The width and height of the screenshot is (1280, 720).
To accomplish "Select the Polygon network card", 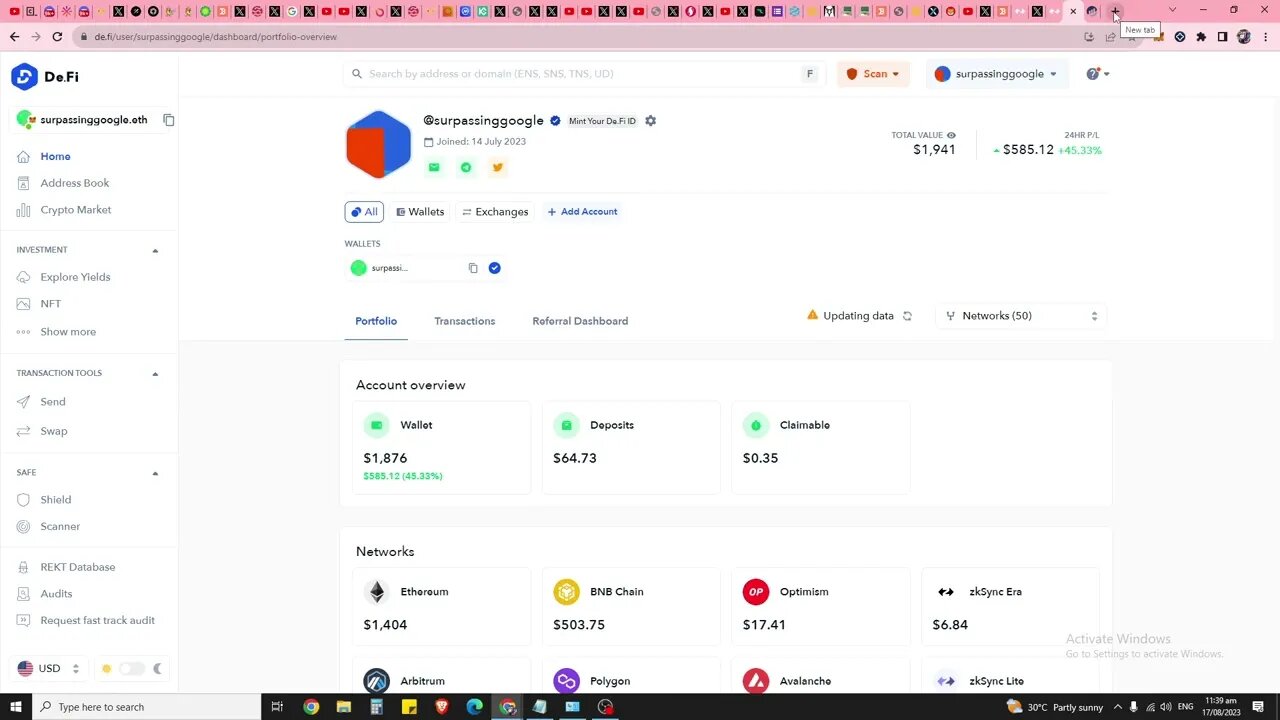I will [631, 676].
